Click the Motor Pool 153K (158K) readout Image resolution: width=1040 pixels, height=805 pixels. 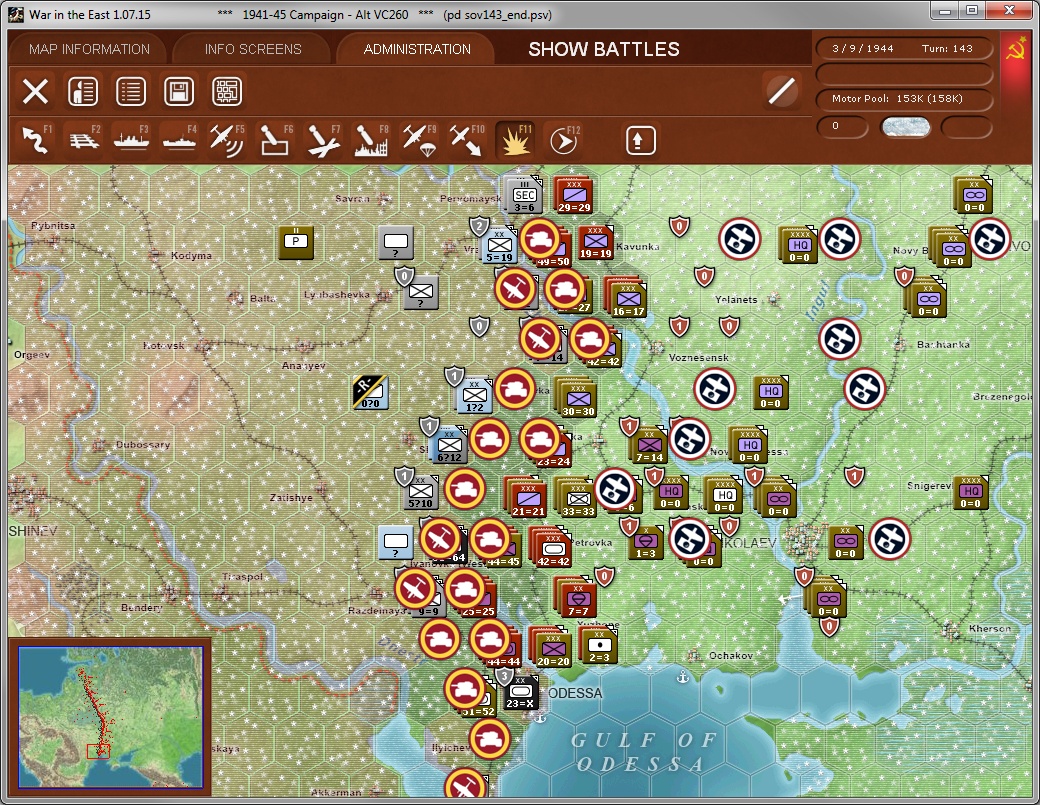click(903, 99)
